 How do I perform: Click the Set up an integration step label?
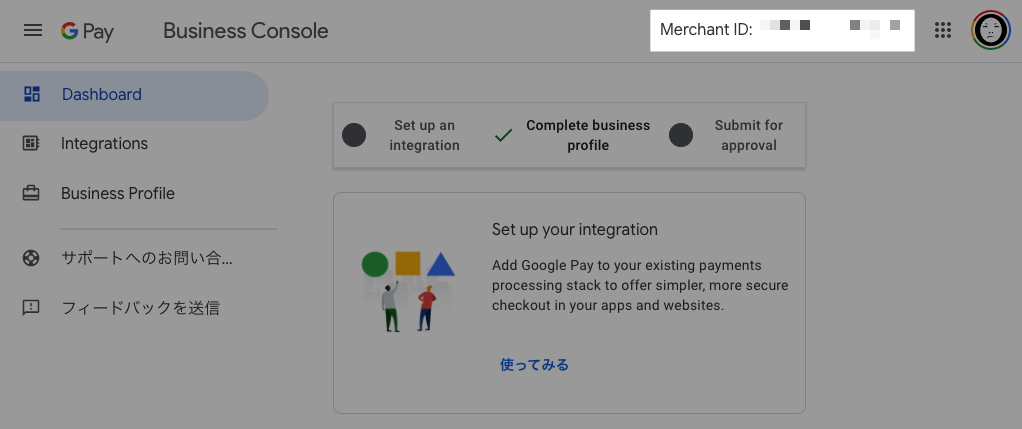point(424,135)
